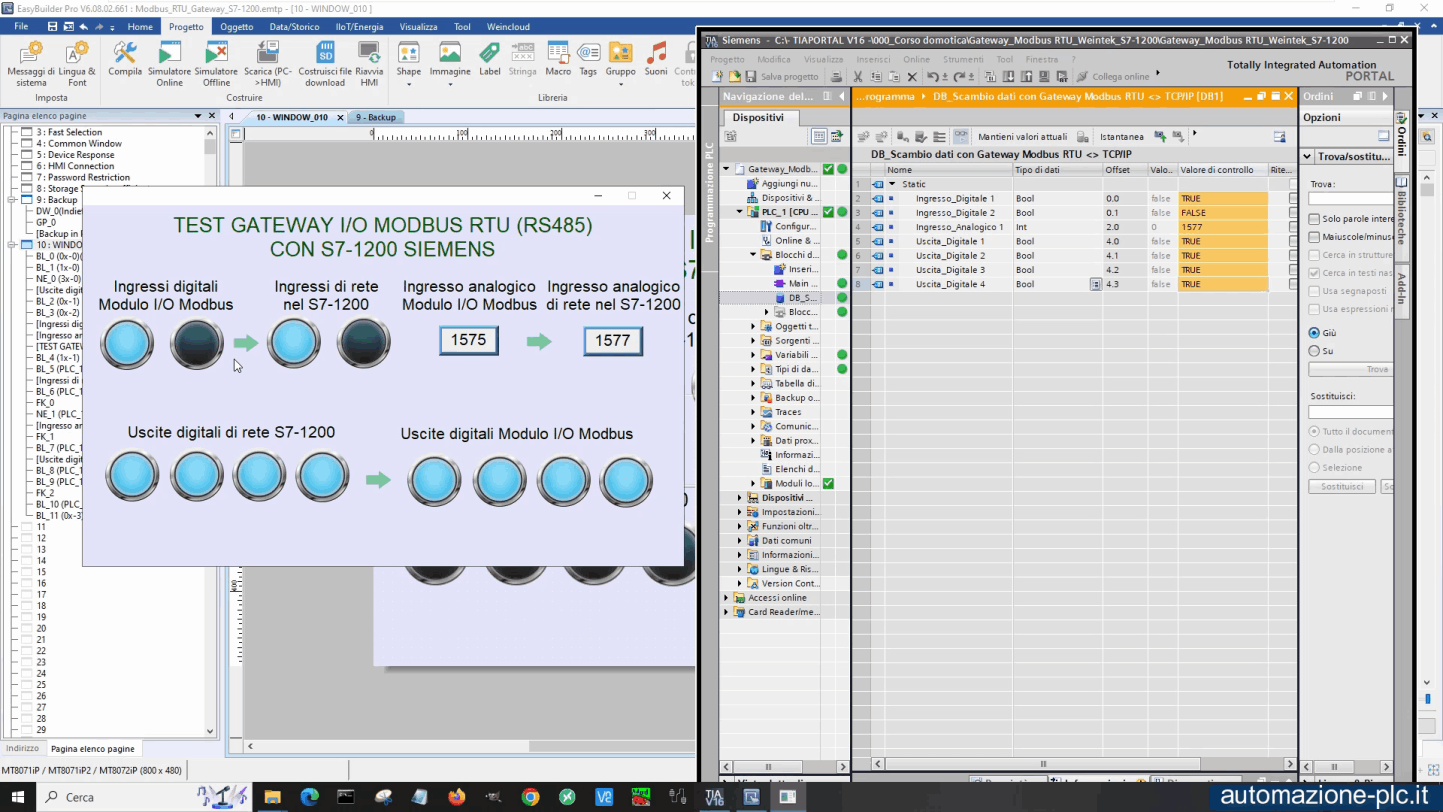Open Online menu in TIA Portal
This screenshot has height=812, width=1443.
coord(916,59)
